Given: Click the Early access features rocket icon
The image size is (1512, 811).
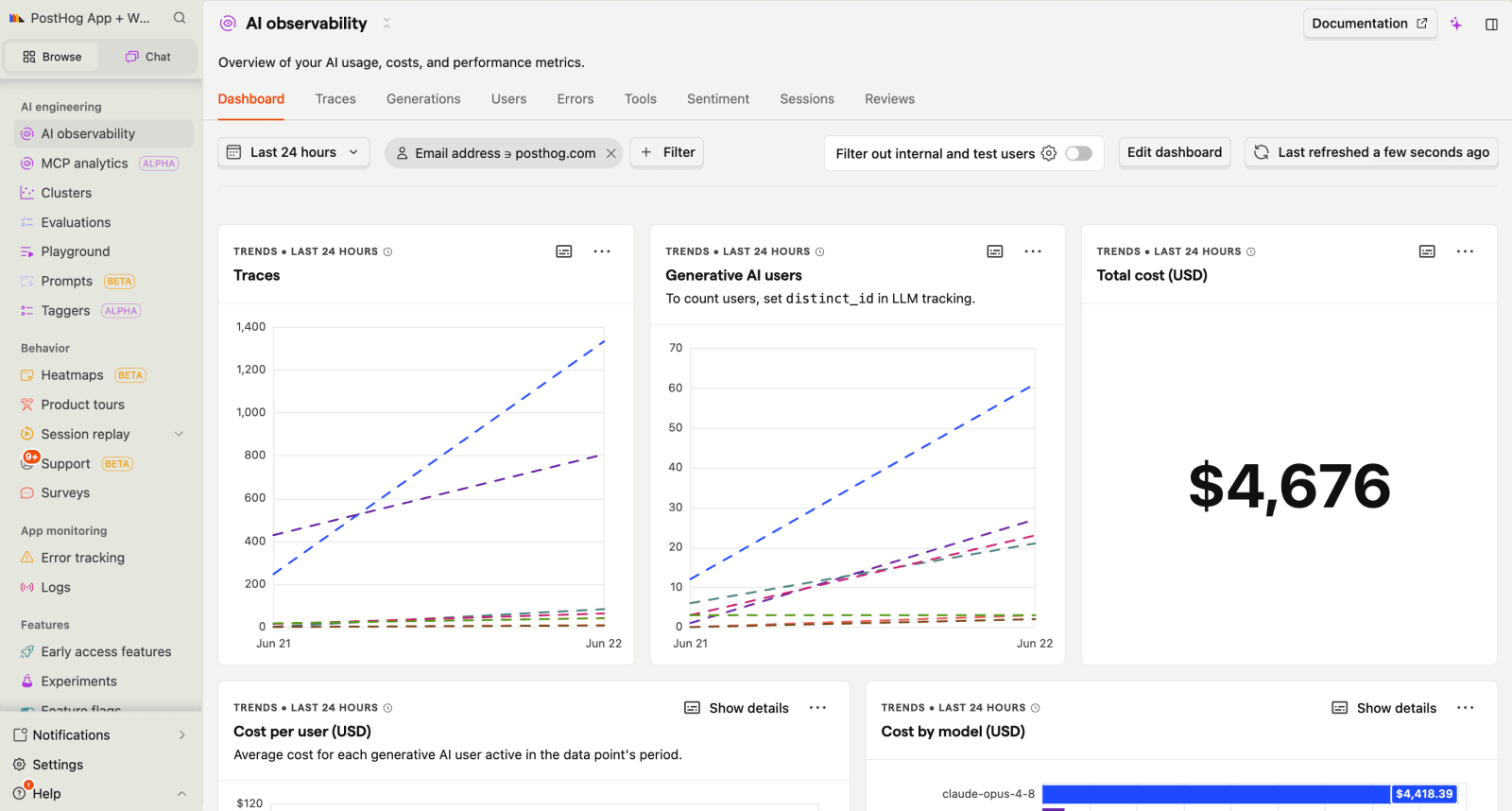Looking at the screenshot, I should pyautogui.click(x=27, y=651).
